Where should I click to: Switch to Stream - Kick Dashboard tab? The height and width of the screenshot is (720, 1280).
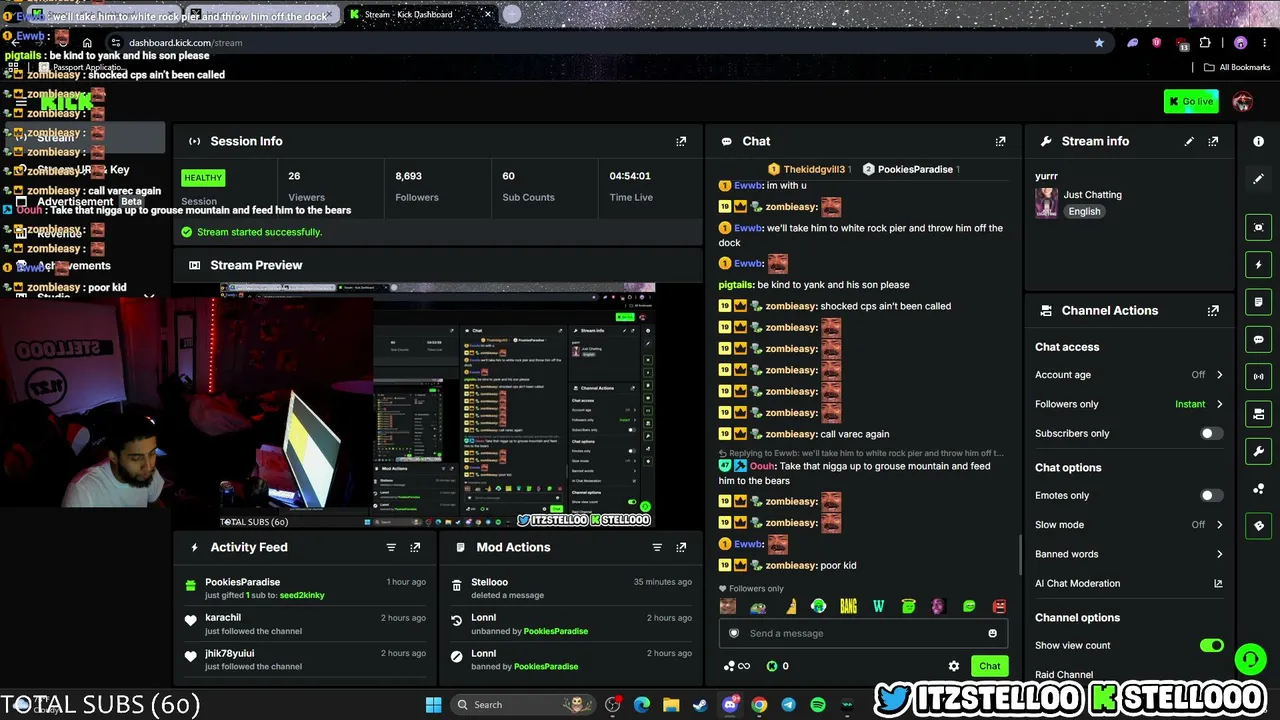(x=419, y=14)
